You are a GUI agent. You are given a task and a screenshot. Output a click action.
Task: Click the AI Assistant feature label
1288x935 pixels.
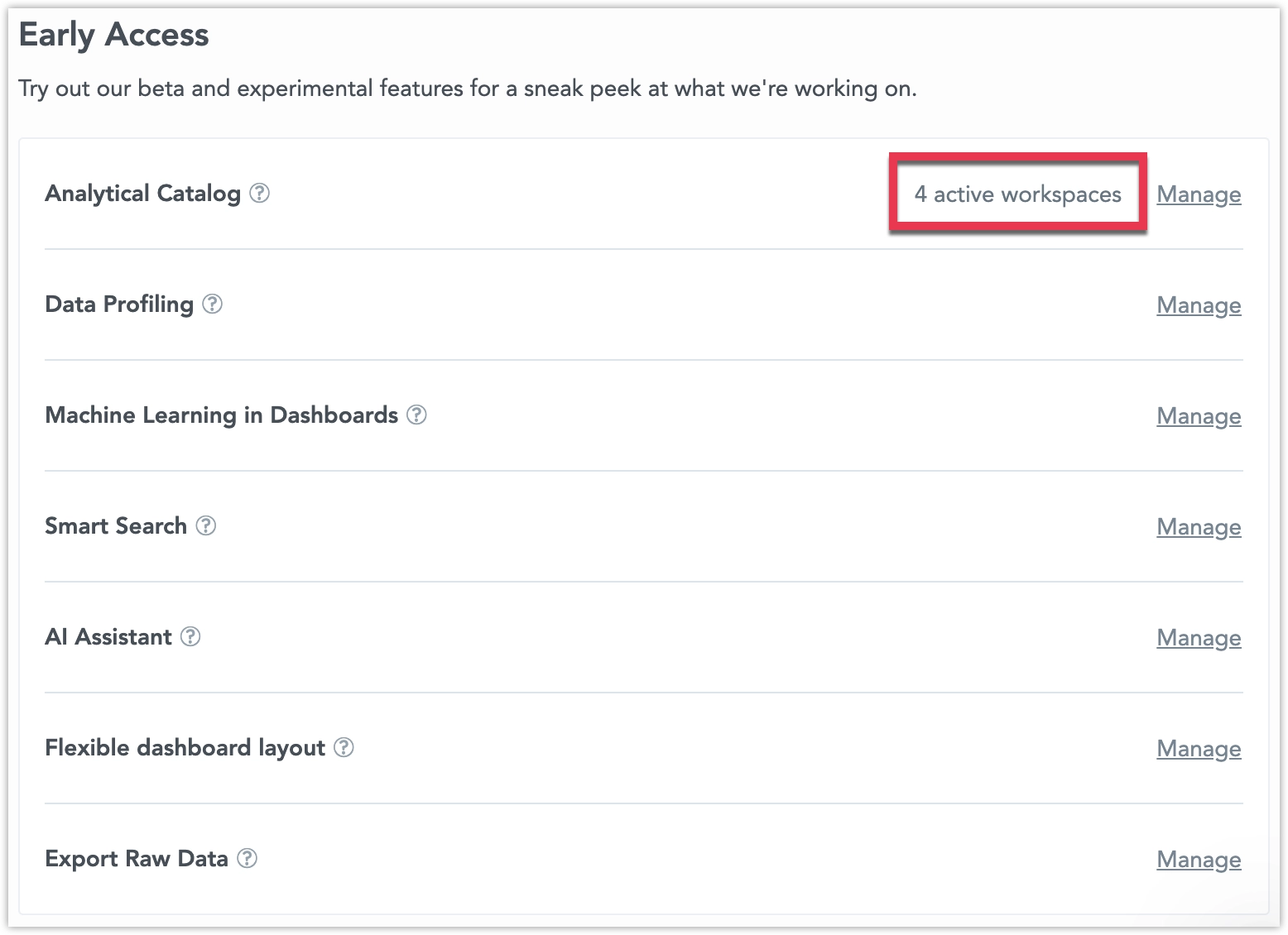tap(108, 636)
